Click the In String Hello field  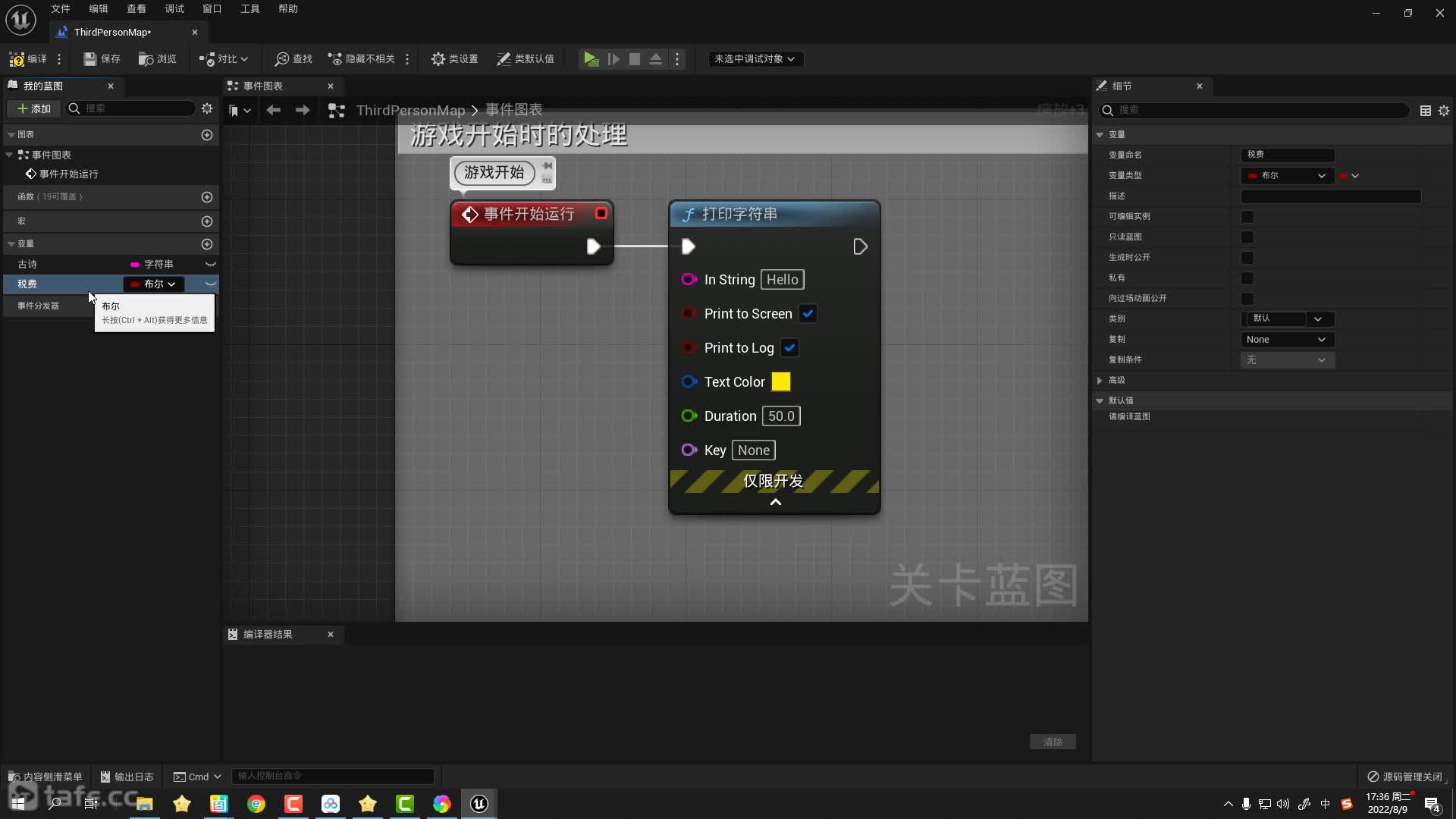pos(782,280)
